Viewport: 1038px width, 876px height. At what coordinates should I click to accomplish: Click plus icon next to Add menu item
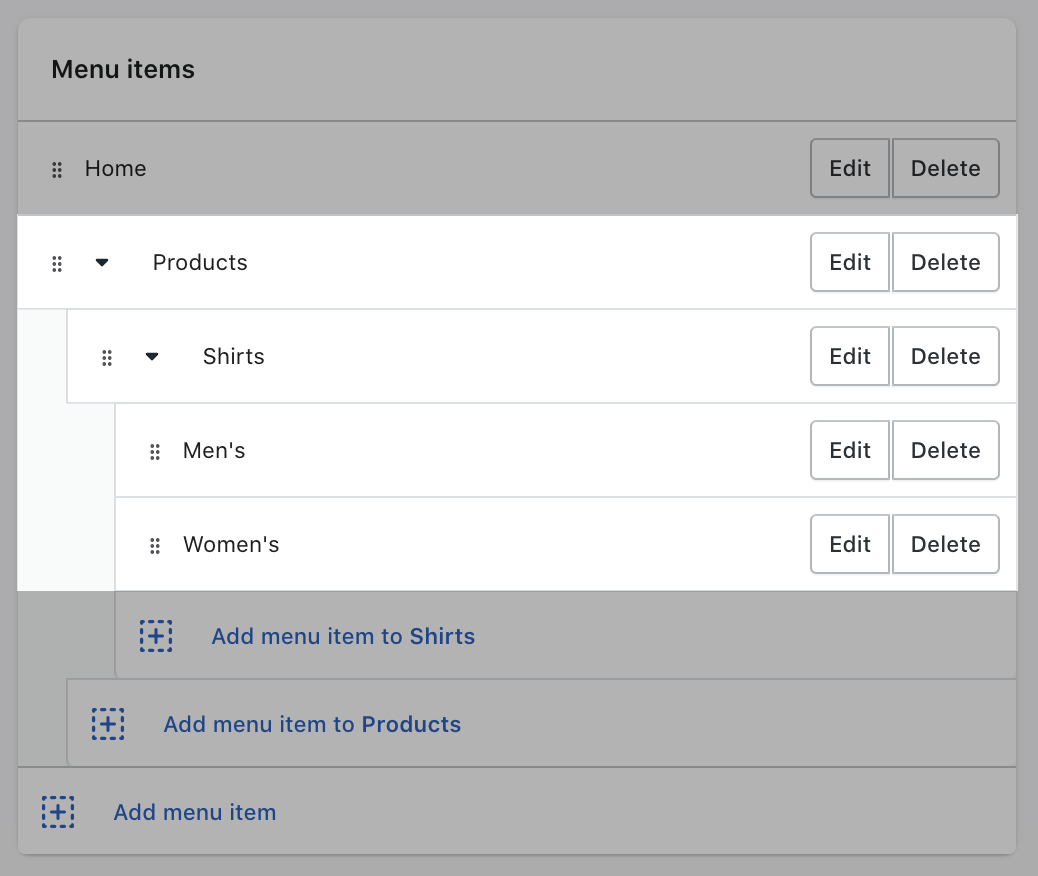click(x=58, y=812)
